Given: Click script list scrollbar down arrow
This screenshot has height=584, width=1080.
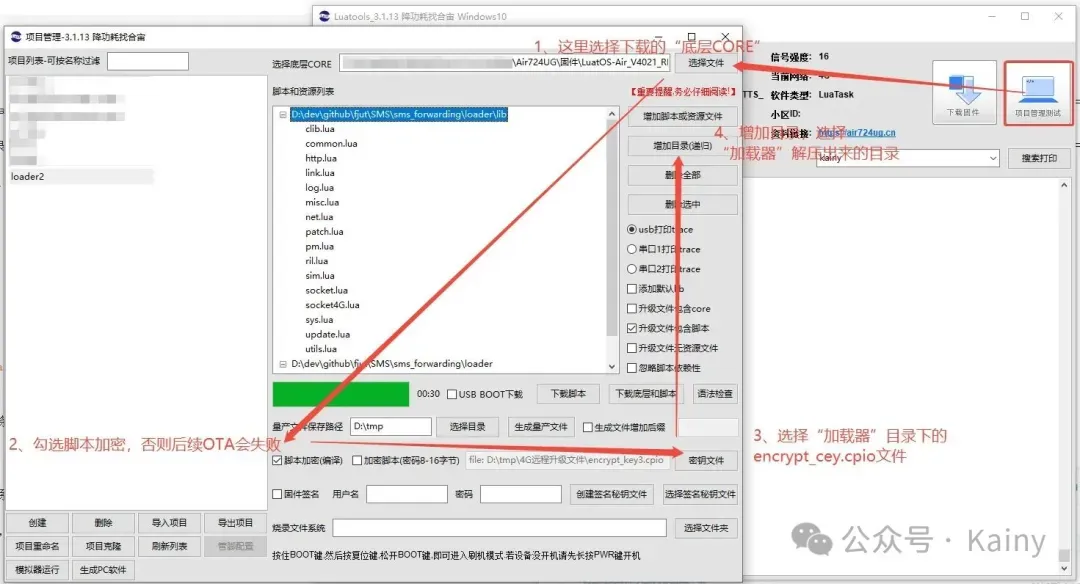Looking at the screenshot, I should [x=612, y=367].
